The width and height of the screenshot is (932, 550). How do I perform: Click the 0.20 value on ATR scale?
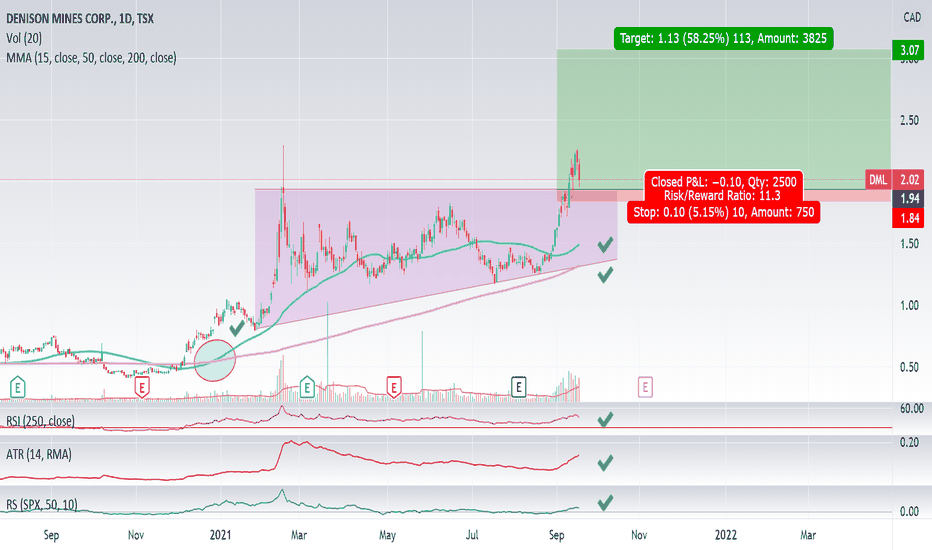[x=909, y=442]
